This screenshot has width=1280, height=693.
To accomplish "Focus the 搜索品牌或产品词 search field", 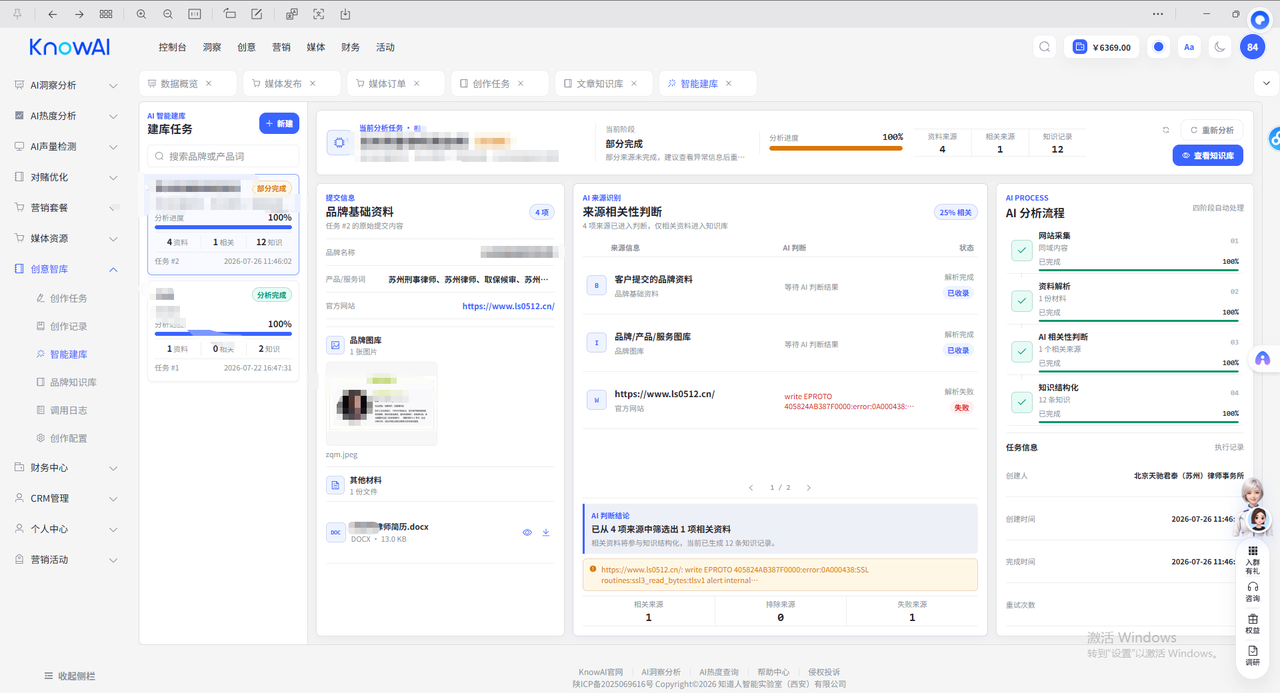I will point(223,156).
